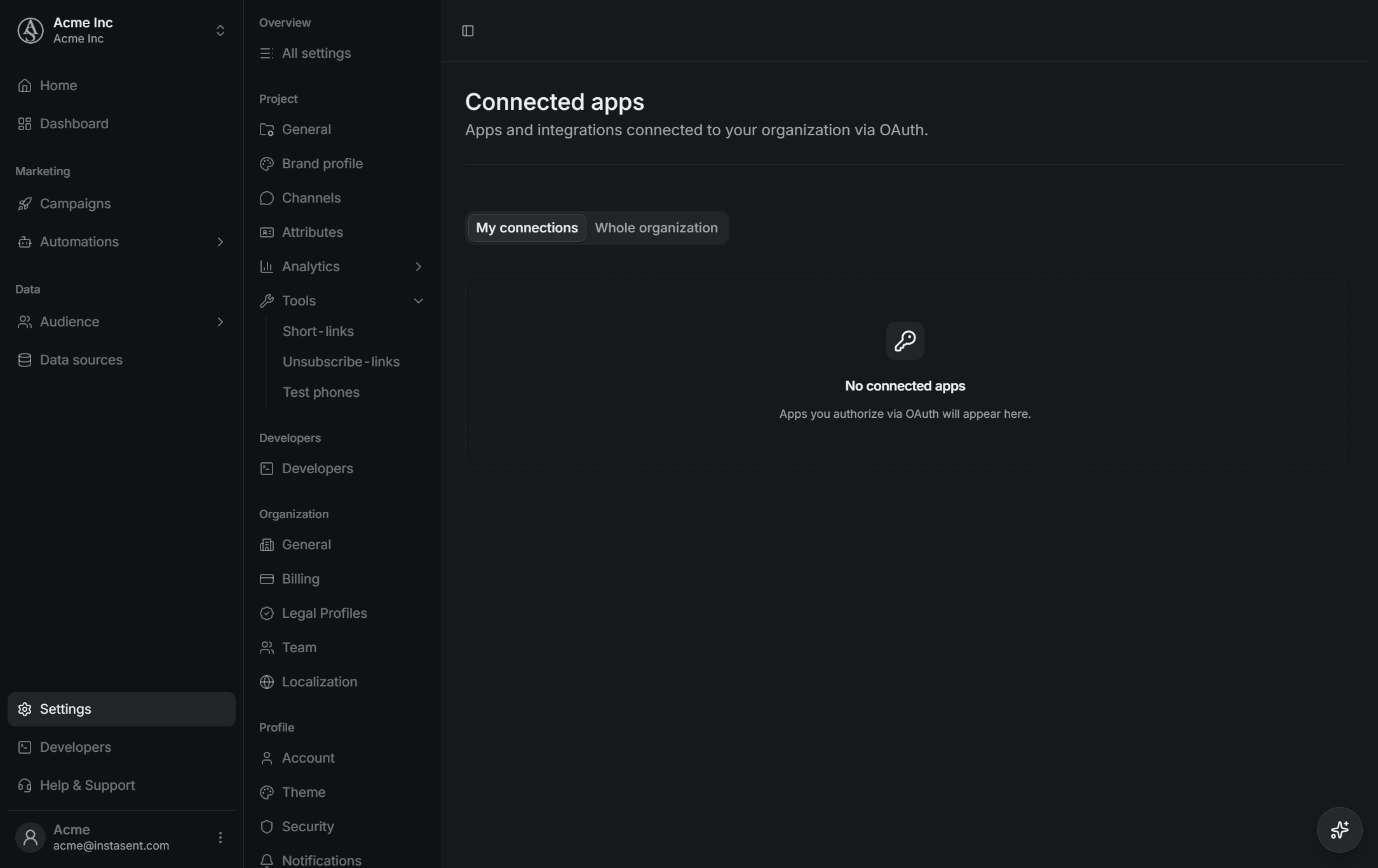The height and width of the screenshot is (868, 1378).
Task: Click the Brand profile palette icon
Action: [x=267, y=164]
